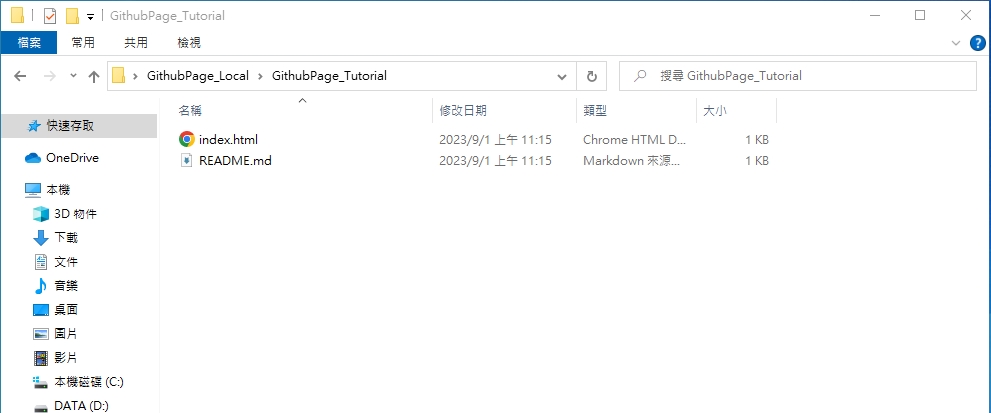
Task: Select the OneDrive cloud icon in sidebar
Action: click(x=32, y=158)
